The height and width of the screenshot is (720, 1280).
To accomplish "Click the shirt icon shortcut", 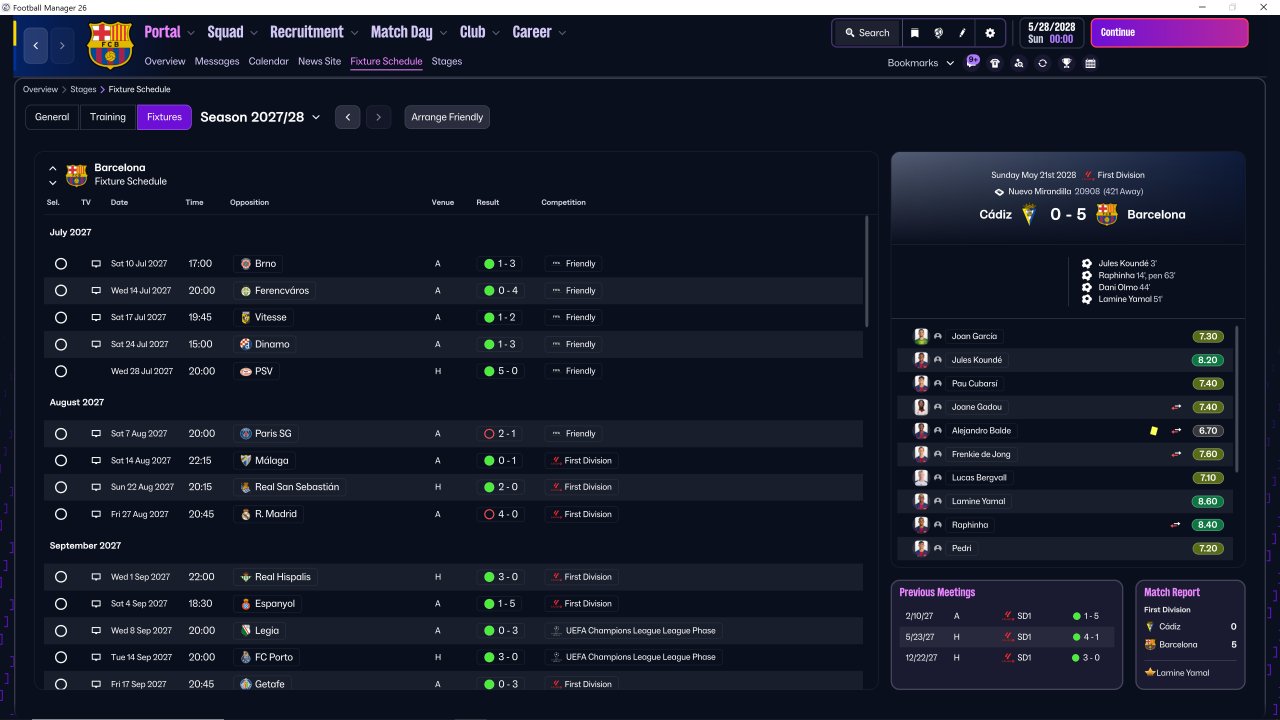I will (x=994, y=63).
